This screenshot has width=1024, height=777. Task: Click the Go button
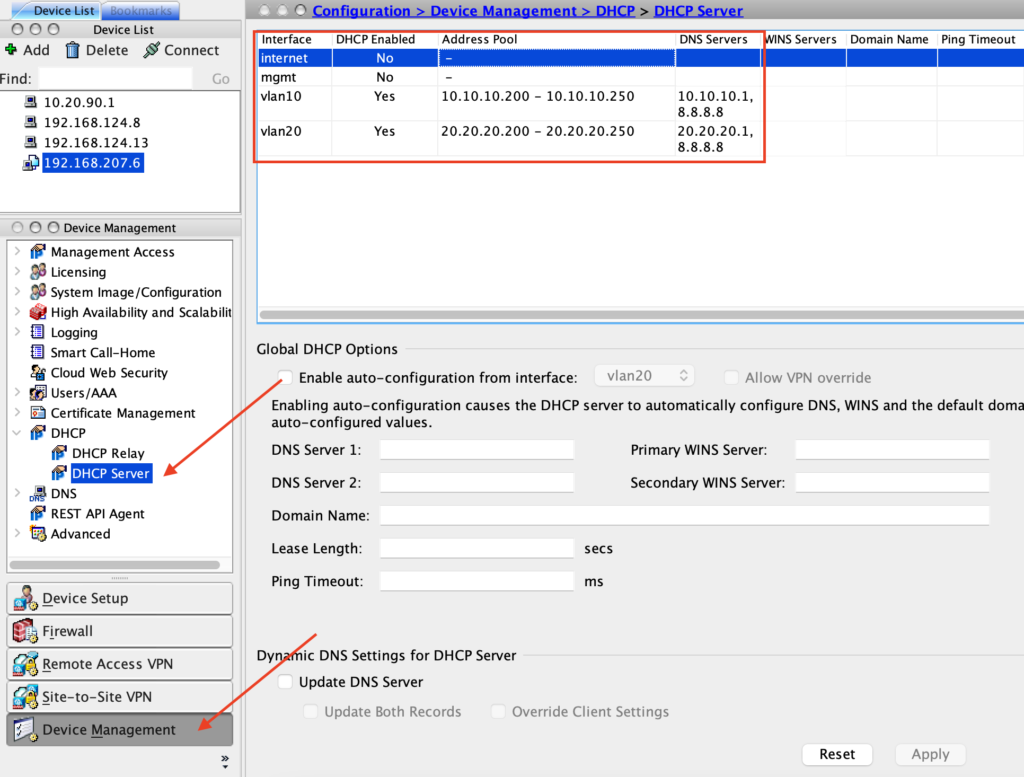220,79
